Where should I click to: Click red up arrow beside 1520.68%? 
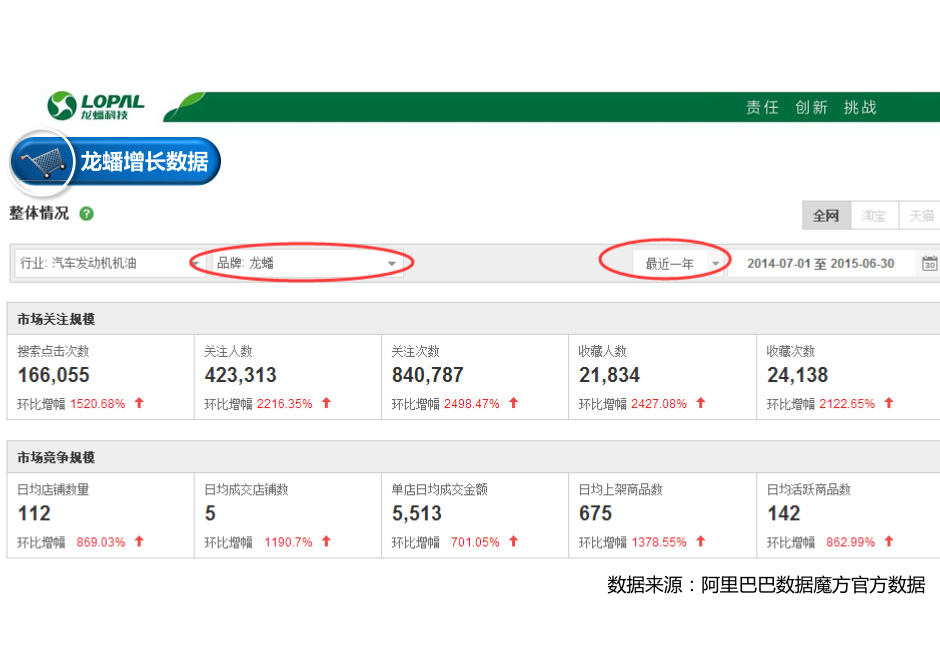pyautogui.click(x=139, y=403)
